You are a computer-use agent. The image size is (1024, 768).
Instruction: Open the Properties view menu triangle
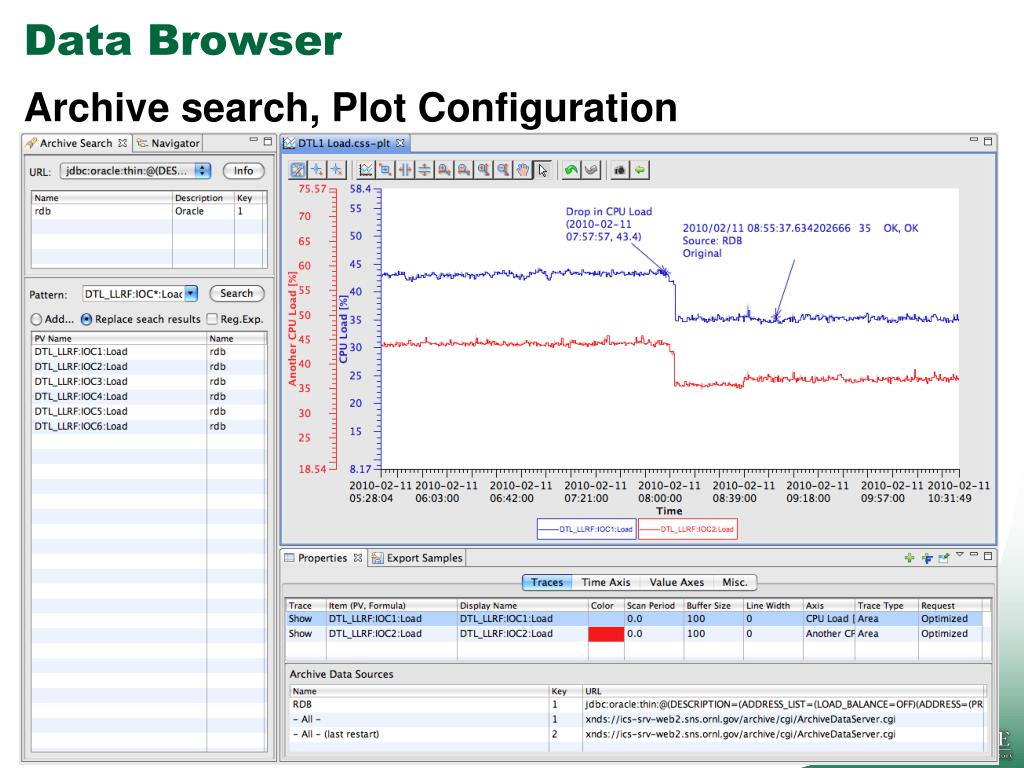point(959,554)
